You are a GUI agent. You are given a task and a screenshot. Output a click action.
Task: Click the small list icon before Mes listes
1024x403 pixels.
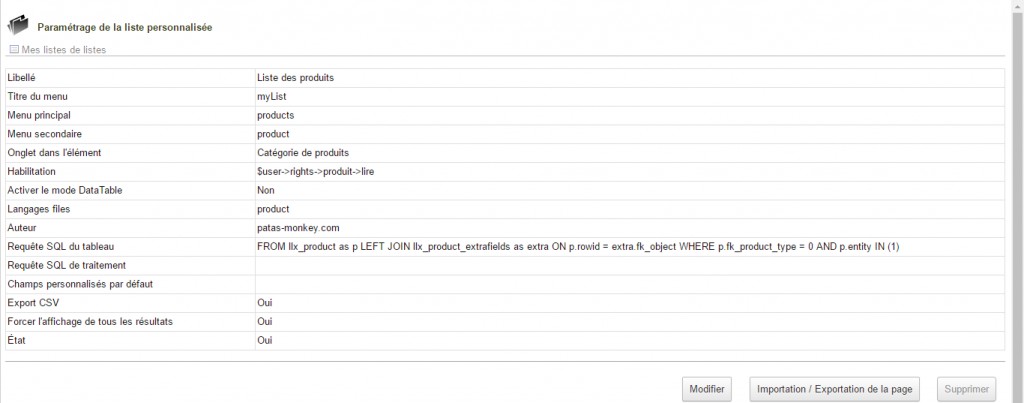coord(14,49)
